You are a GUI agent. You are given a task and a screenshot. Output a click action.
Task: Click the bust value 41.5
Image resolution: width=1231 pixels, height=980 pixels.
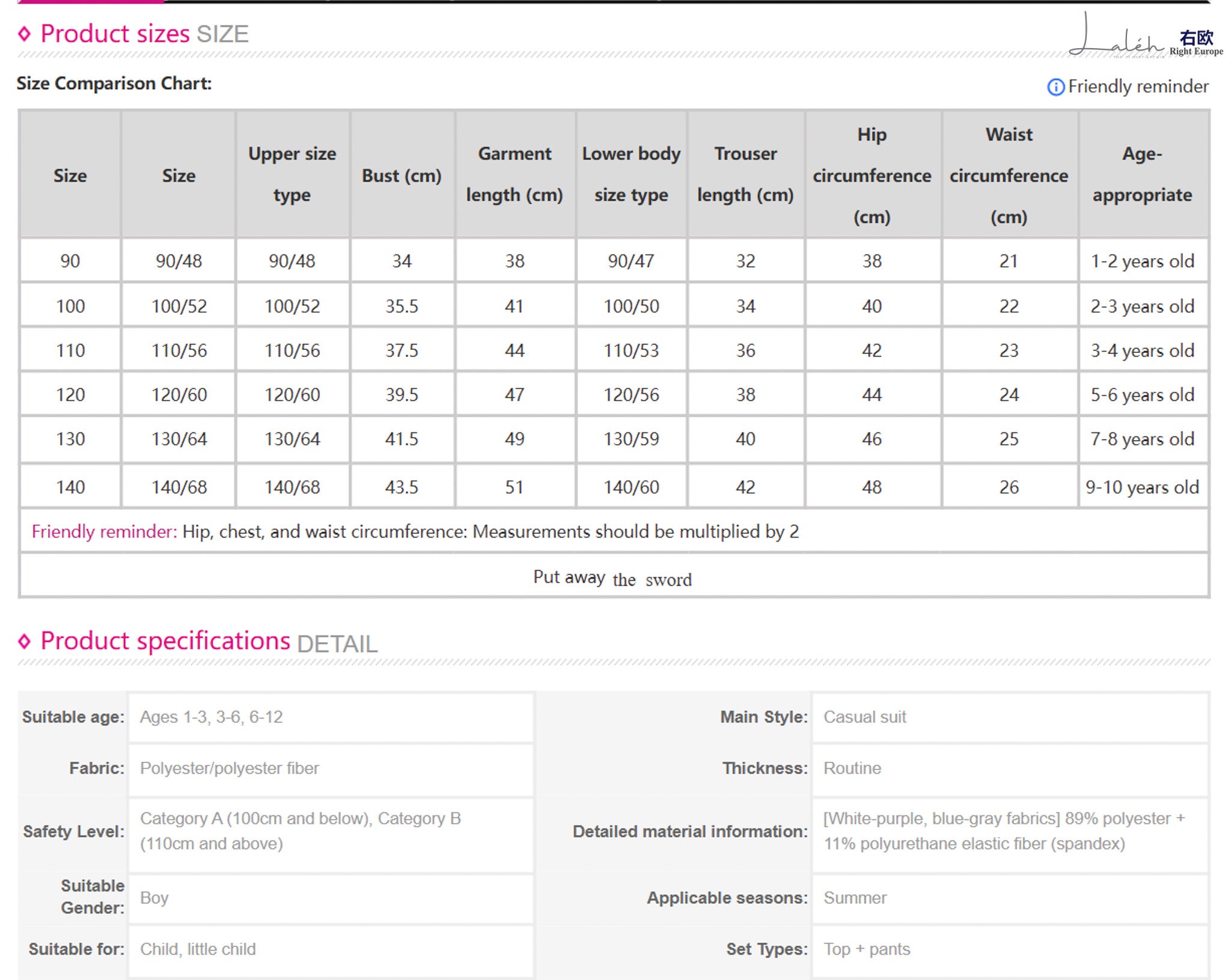402,439
